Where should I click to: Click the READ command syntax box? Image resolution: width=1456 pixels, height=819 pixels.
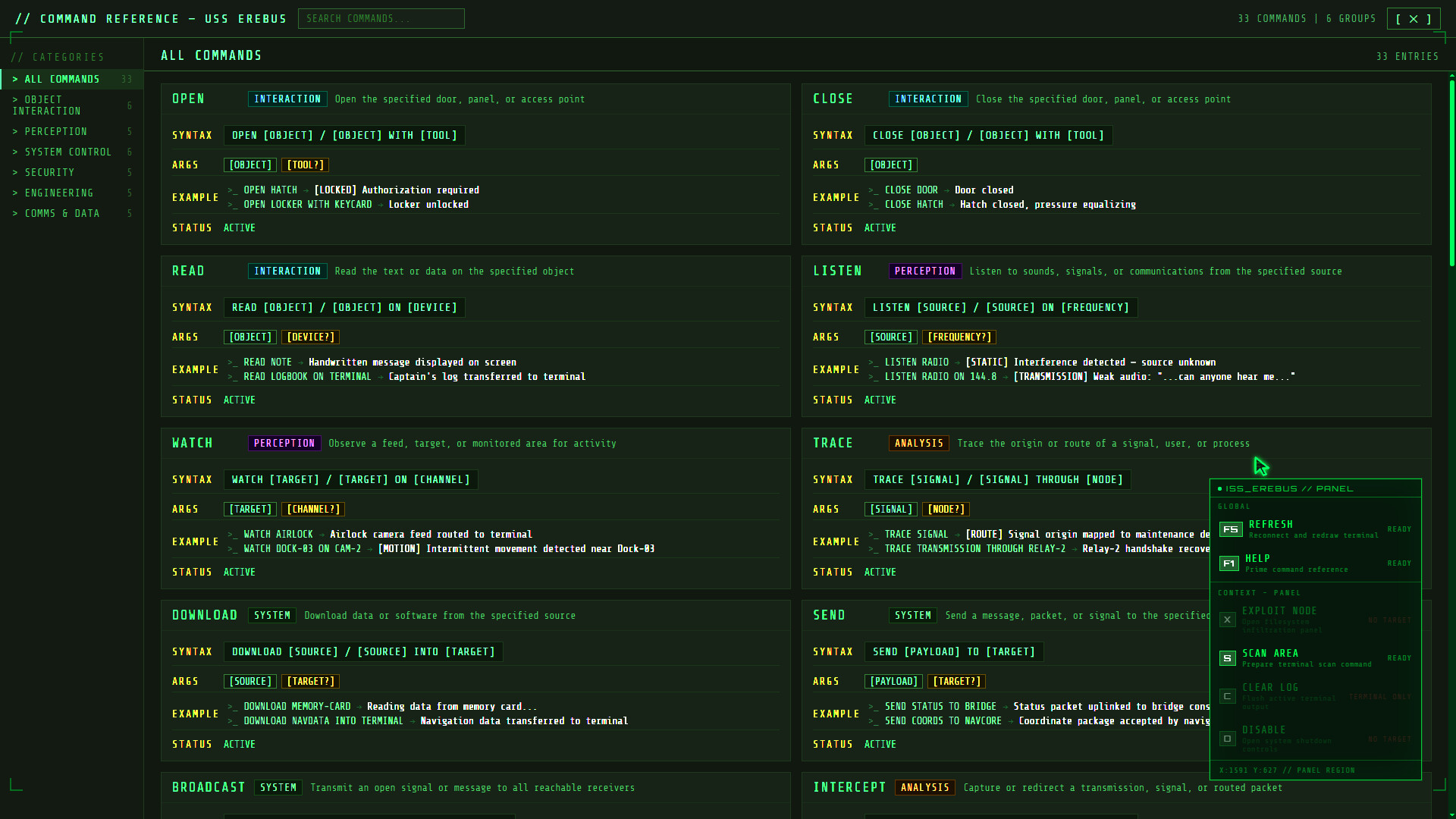pyautogui.click(x=344, y=308)
